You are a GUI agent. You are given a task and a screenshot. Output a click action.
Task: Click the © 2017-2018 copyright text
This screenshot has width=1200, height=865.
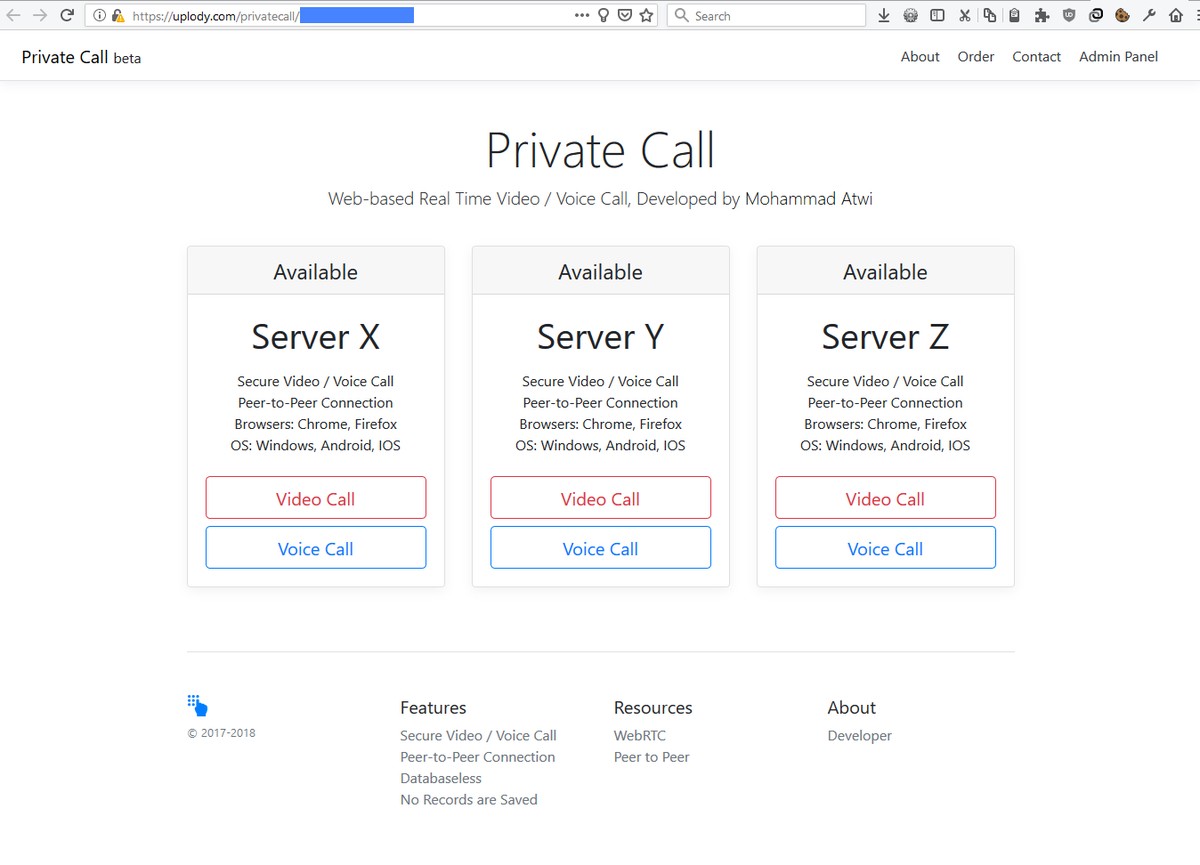[x=221, y=733]
